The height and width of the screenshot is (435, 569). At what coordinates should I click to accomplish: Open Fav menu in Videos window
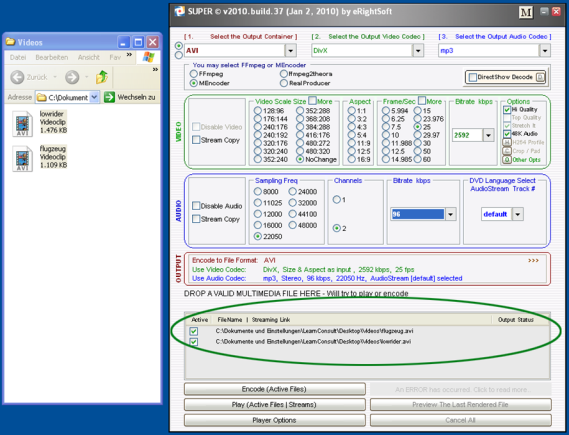115,57
